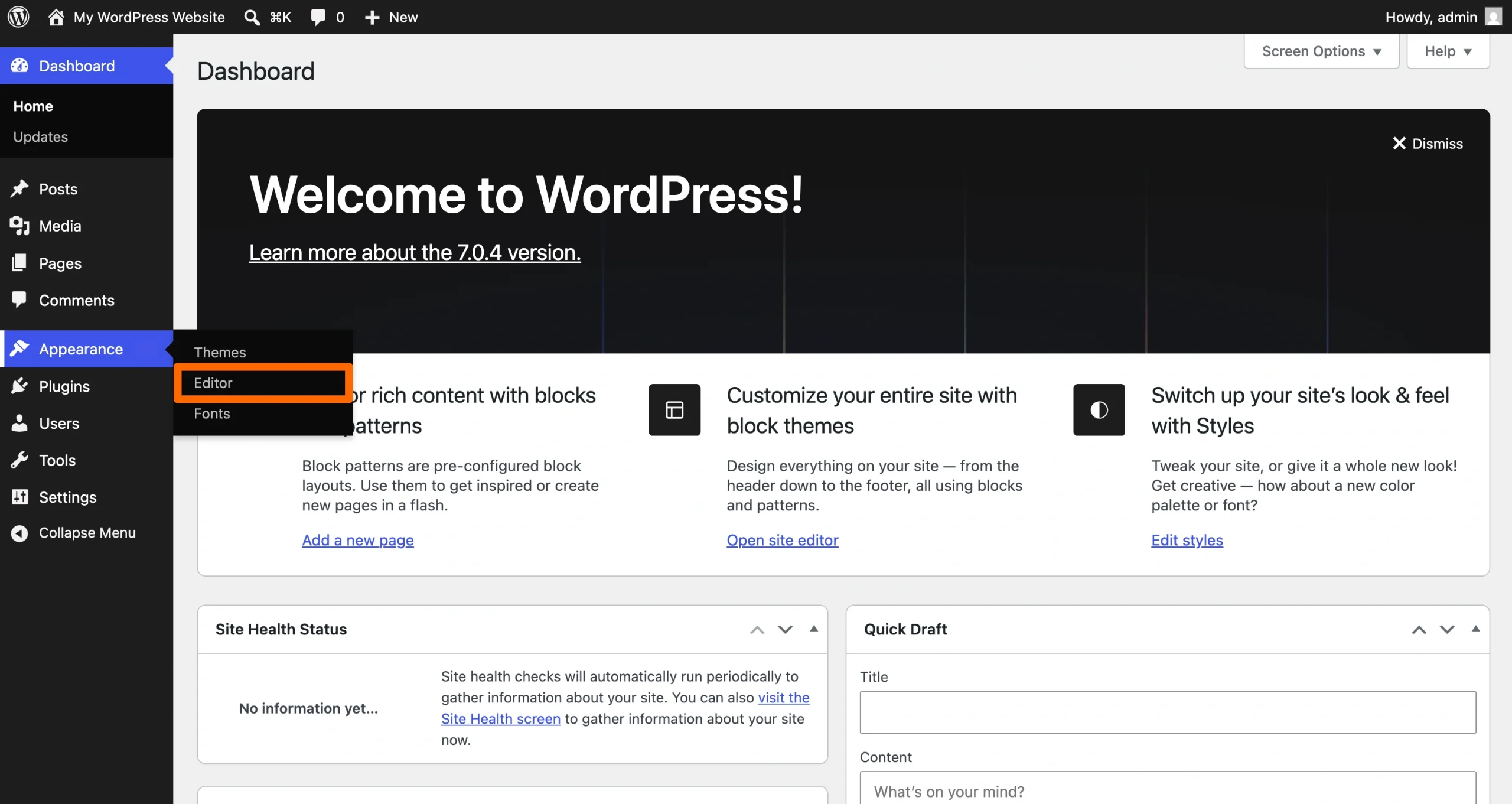Open Howdy, admin account menu
This screenshot has width=1512, height=804.
click(1443, 17)
